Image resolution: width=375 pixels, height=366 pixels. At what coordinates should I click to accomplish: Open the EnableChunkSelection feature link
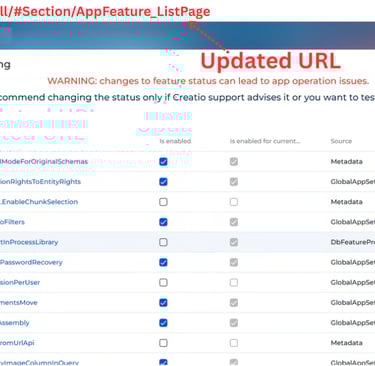coord(39,202)
